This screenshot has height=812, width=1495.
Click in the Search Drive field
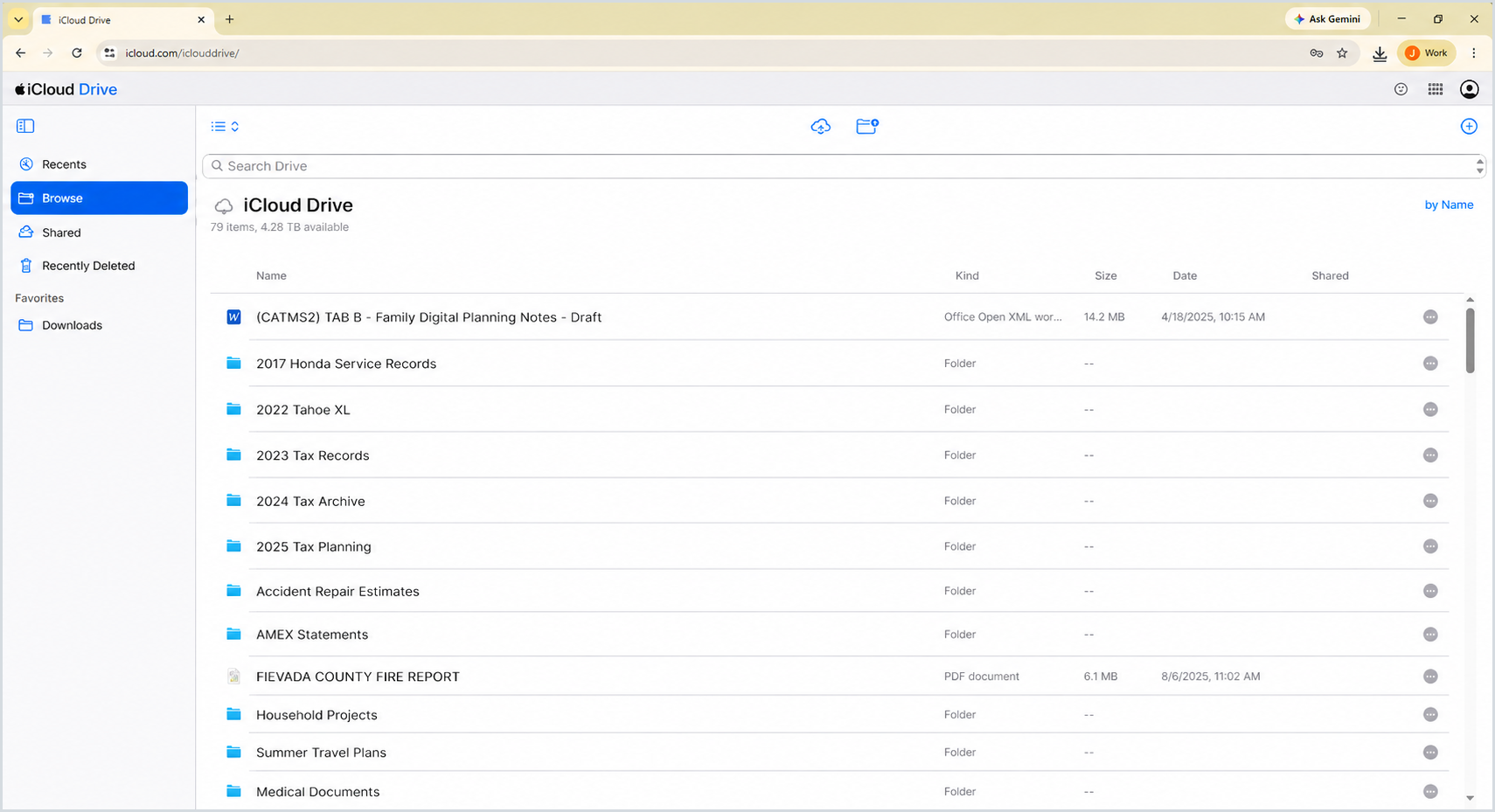click(844, 166)
